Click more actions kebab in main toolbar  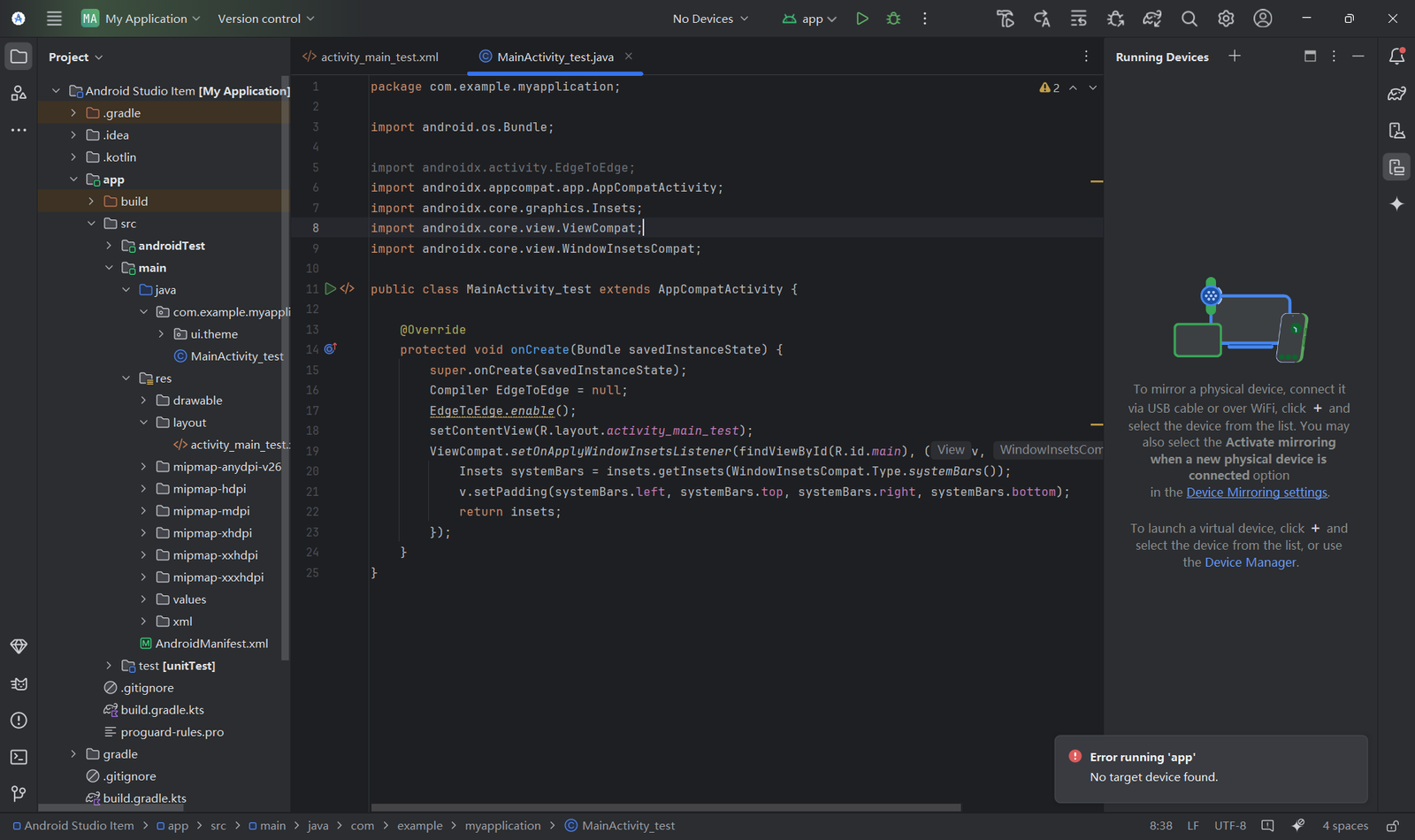(925, 19)
